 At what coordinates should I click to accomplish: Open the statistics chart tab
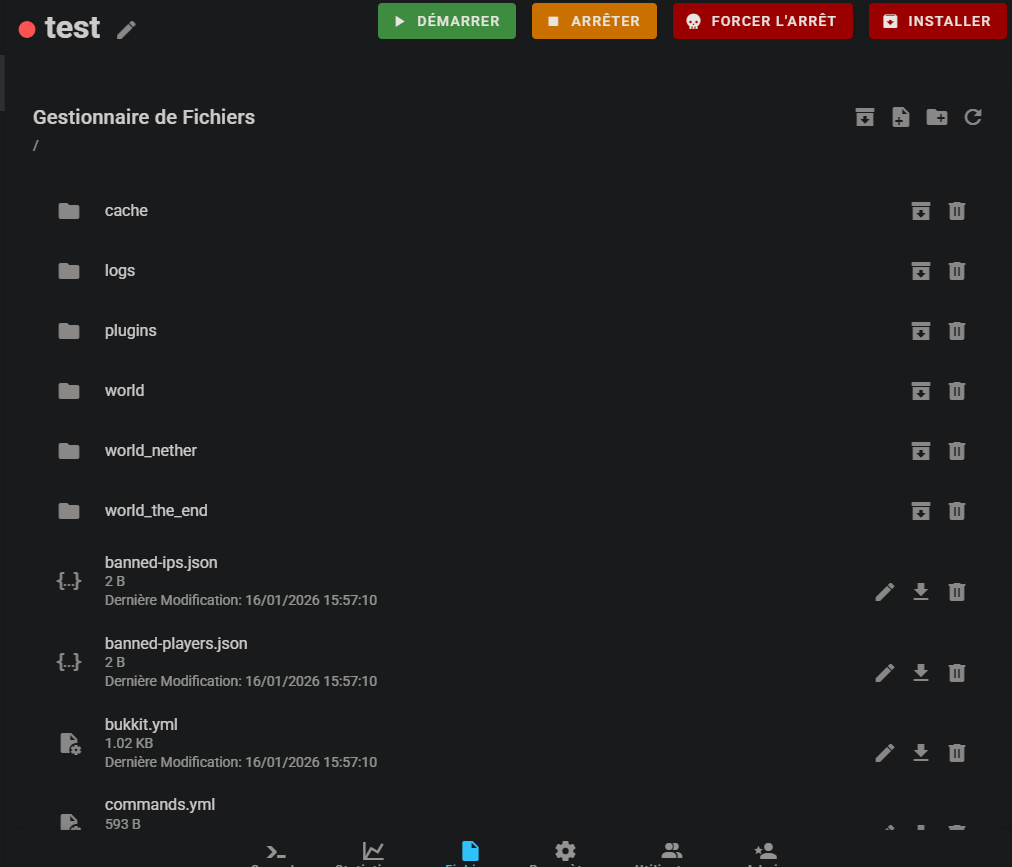coord(373,851)
